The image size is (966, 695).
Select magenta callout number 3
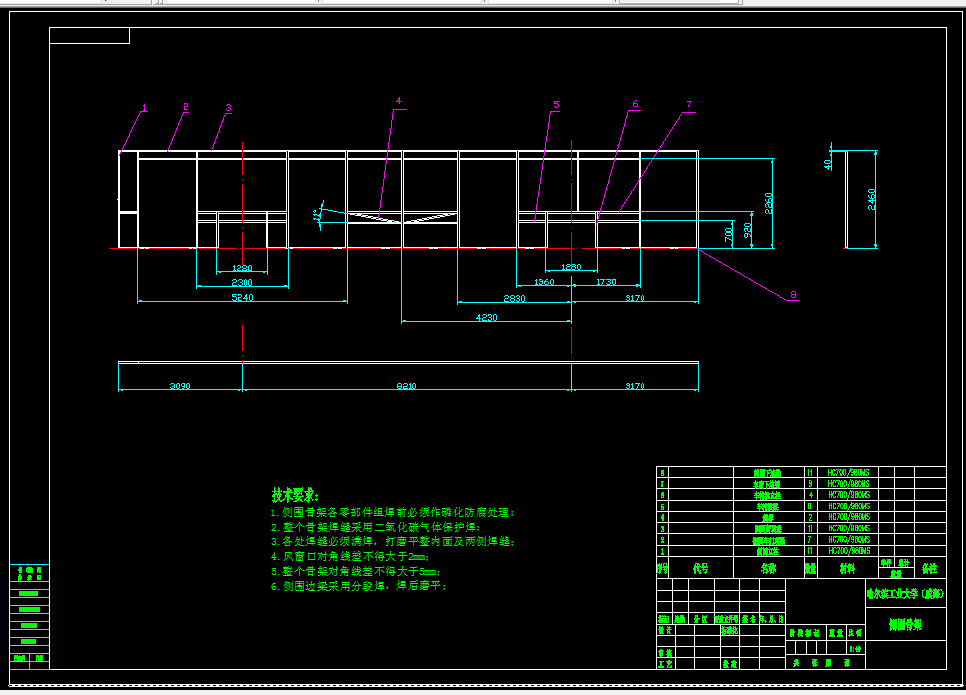click(229, 107)
